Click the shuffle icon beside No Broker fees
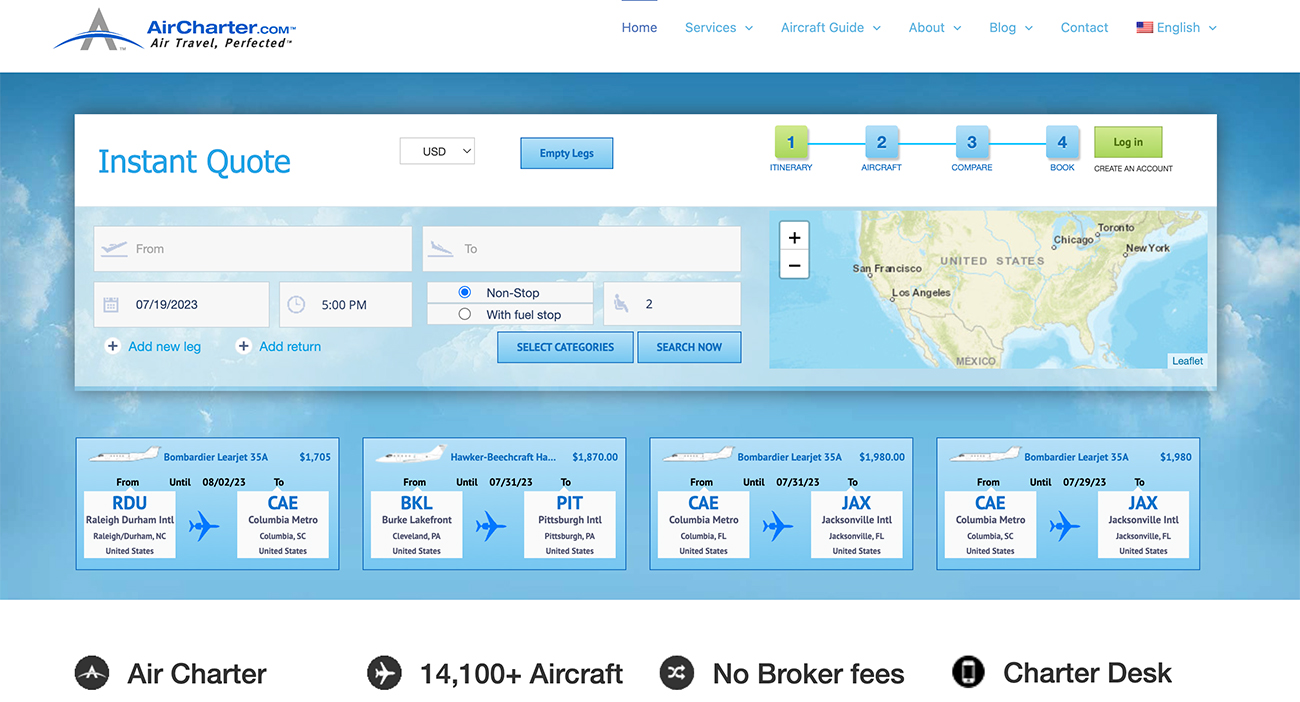 point(677,673)
